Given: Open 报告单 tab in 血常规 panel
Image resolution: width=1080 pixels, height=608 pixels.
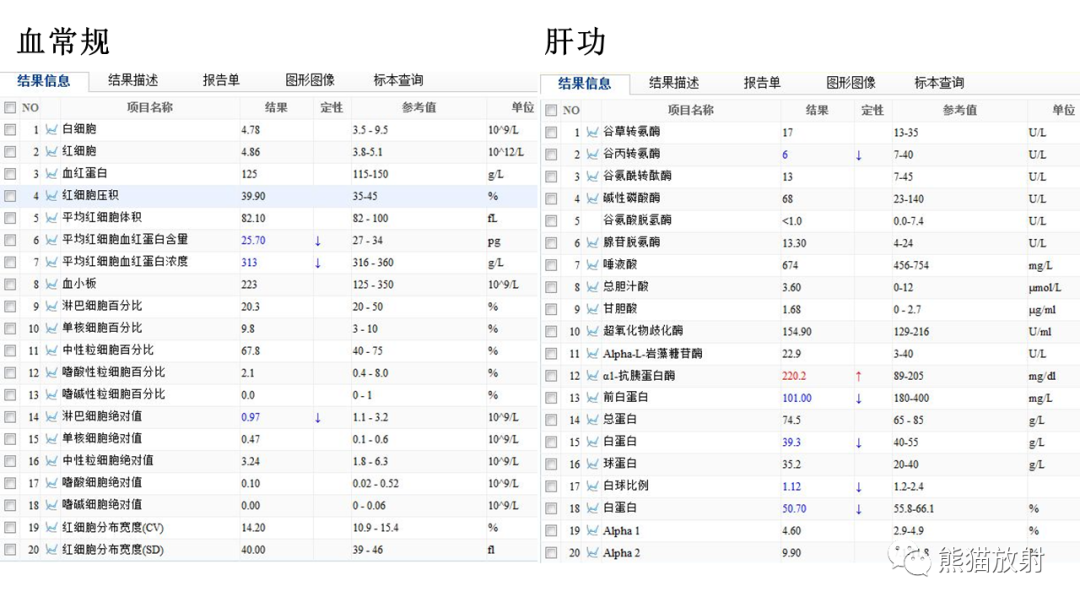Looking at the screenshot, I should (221, 81).
